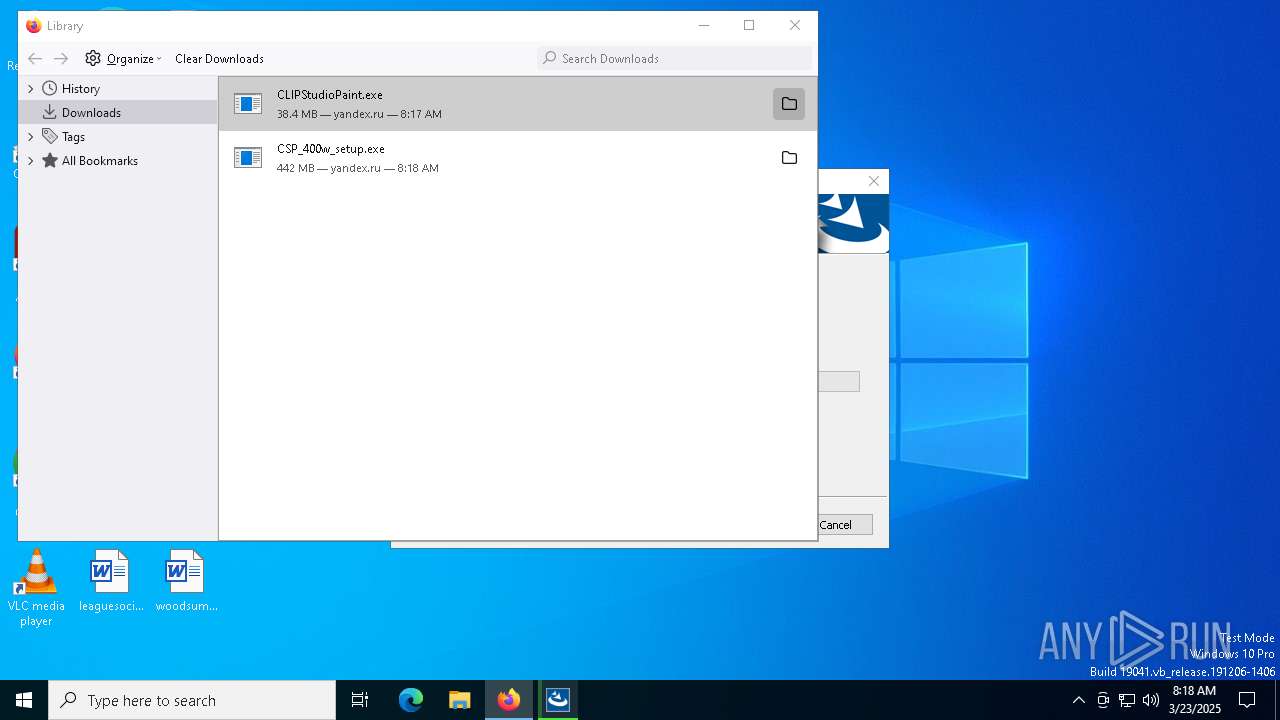The width and height of the screenshot is (1280, 720).
Task: Select the leaguesoci Word document on desktop
Action: click(x=110, y=582)
